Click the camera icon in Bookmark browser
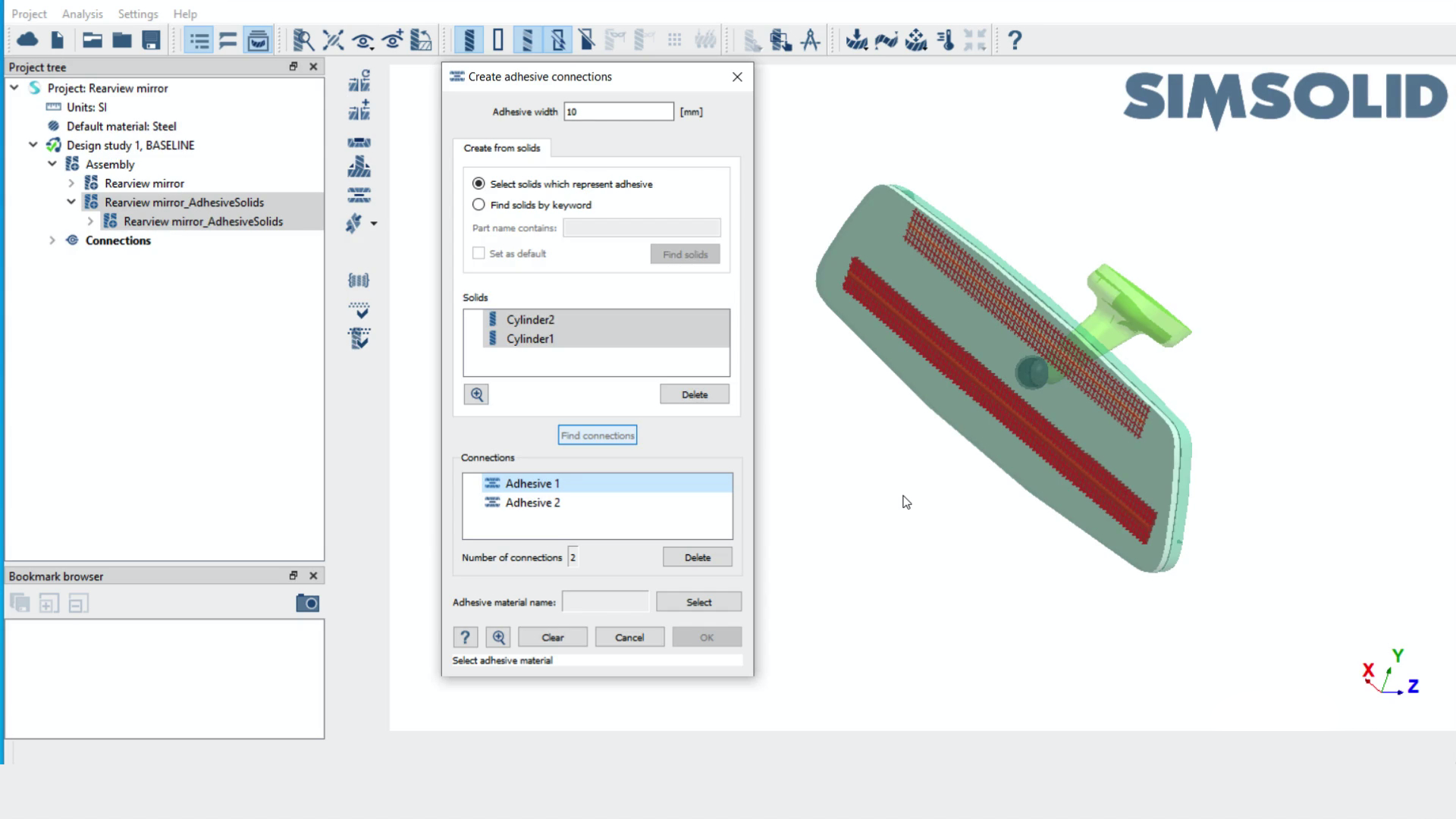The image size is (1456, 819). tap(307, 604)
